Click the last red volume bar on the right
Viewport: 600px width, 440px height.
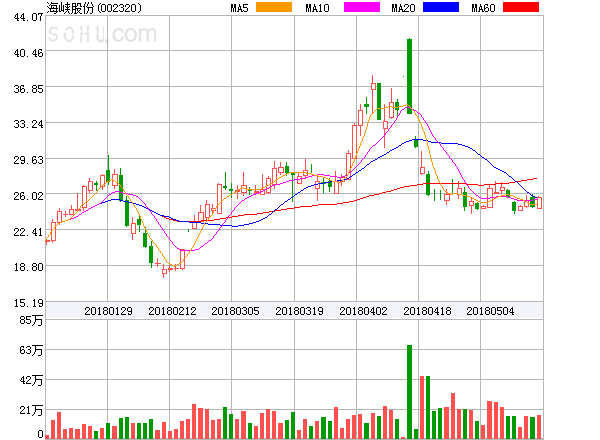[x=539, y=427]
